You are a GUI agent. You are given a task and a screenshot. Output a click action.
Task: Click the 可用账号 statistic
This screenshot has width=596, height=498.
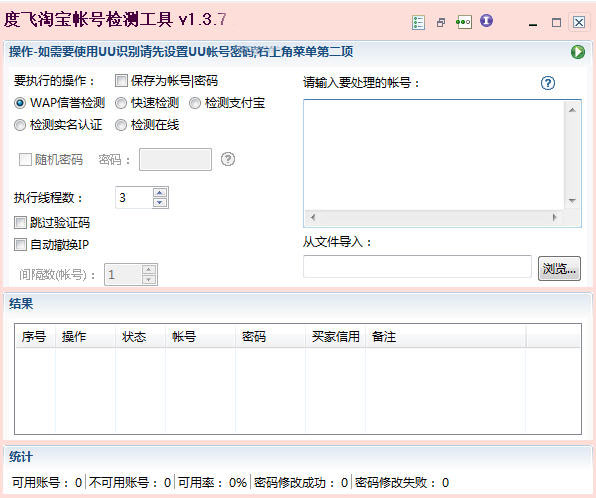point(47,482)
